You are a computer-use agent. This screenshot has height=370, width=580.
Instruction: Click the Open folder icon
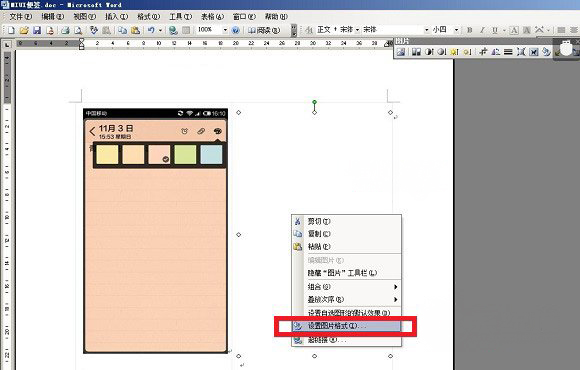coord(24,30)
